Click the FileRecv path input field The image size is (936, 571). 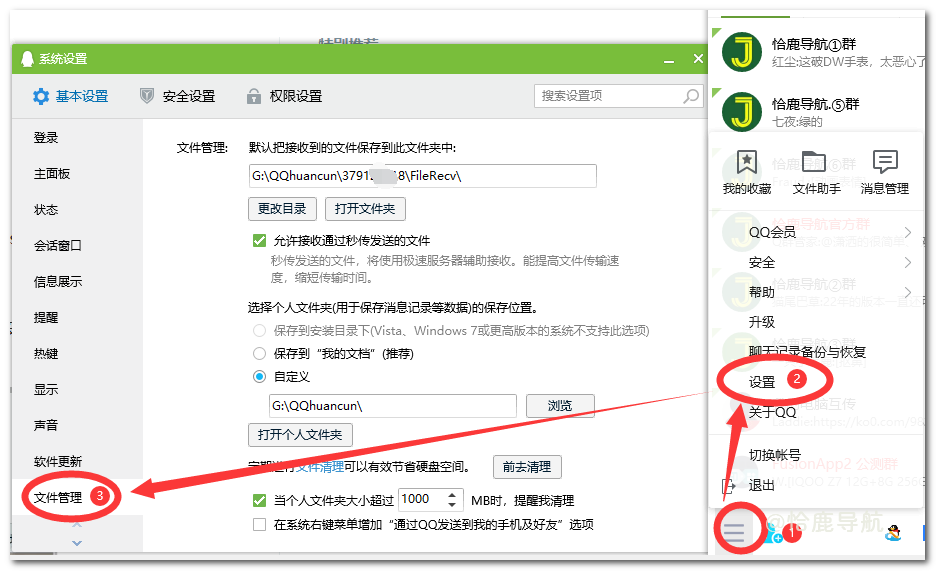(x=423, y=176)
